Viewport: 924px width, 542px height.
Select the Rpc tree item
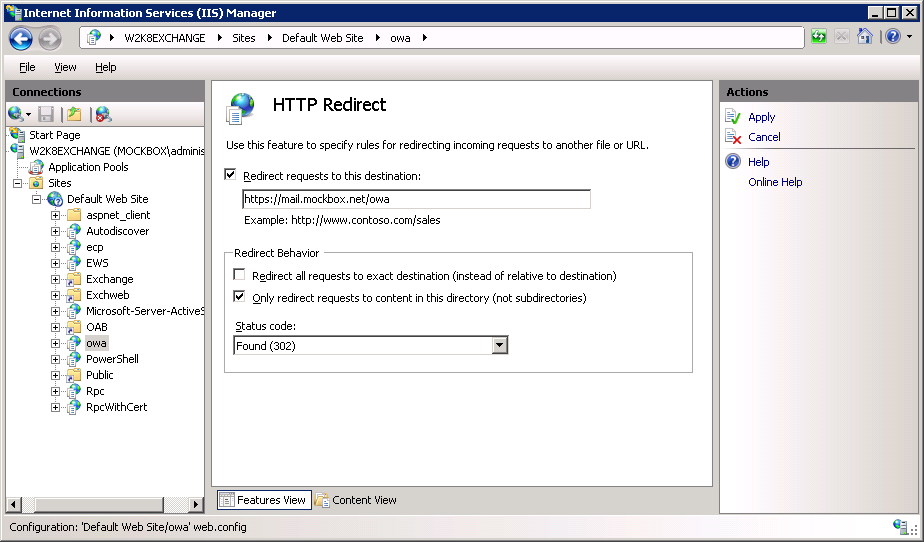click(x=95, y=391)
